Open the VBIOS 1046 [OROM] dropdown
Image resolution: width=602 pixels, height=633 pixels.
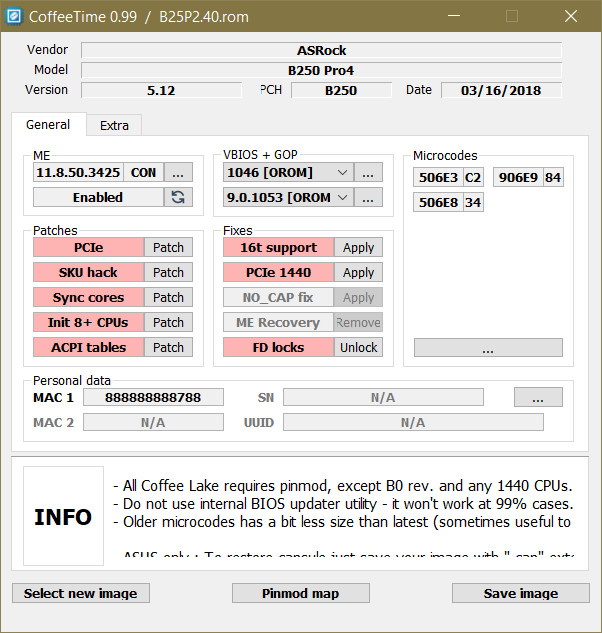point(288,173)
